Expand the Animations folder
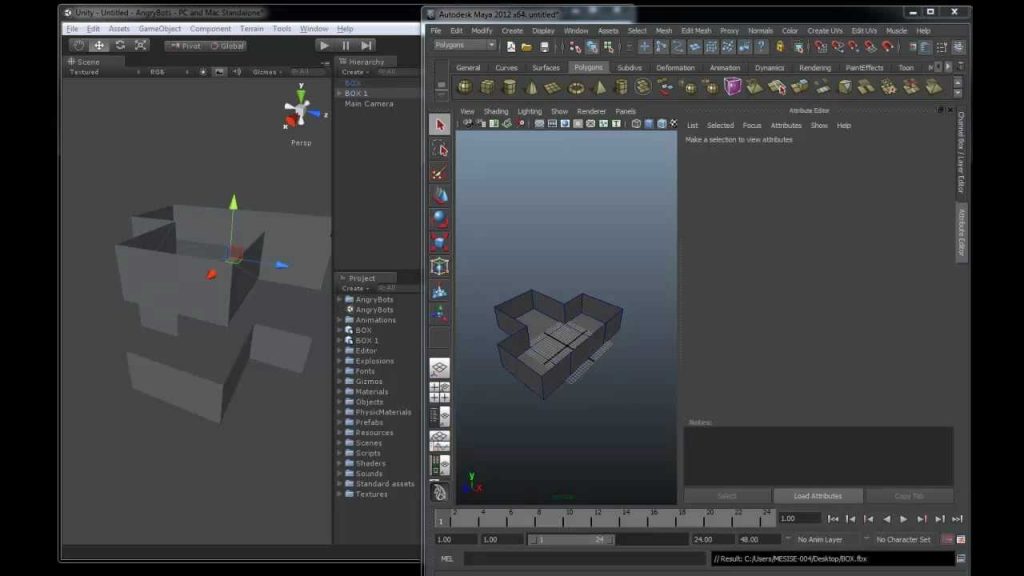The image size is (1024, 576). pos(340,320)
